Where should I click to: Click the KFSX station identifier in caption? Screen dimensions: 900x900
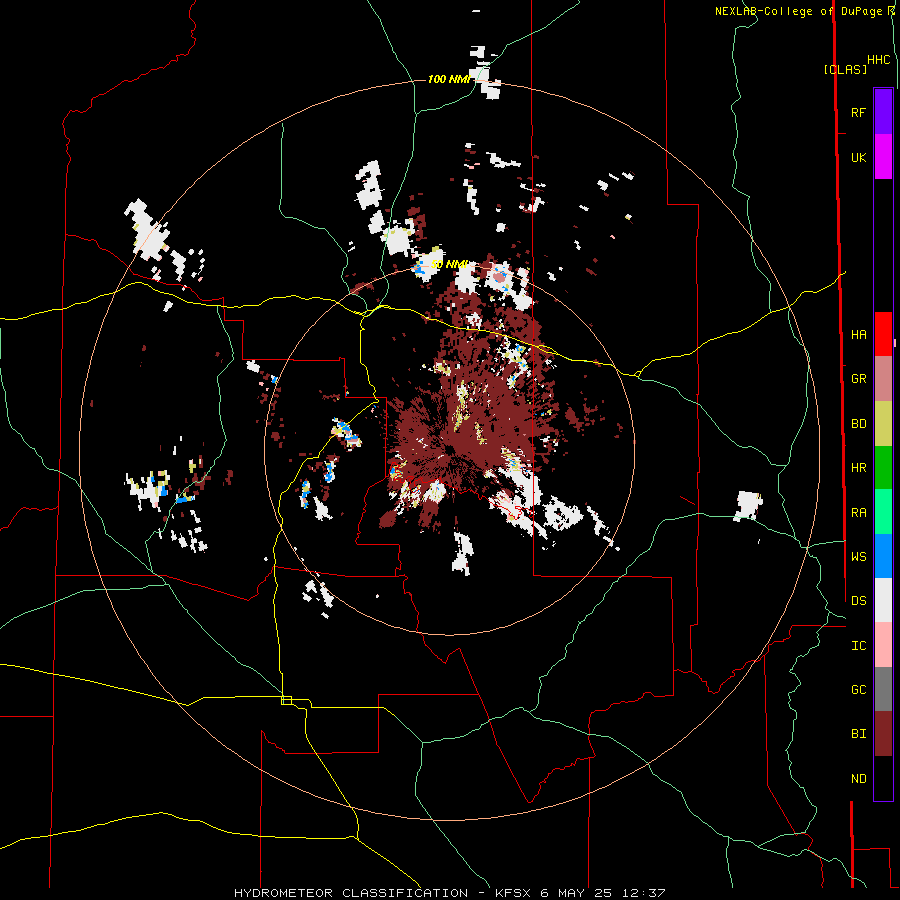point(513,893)
